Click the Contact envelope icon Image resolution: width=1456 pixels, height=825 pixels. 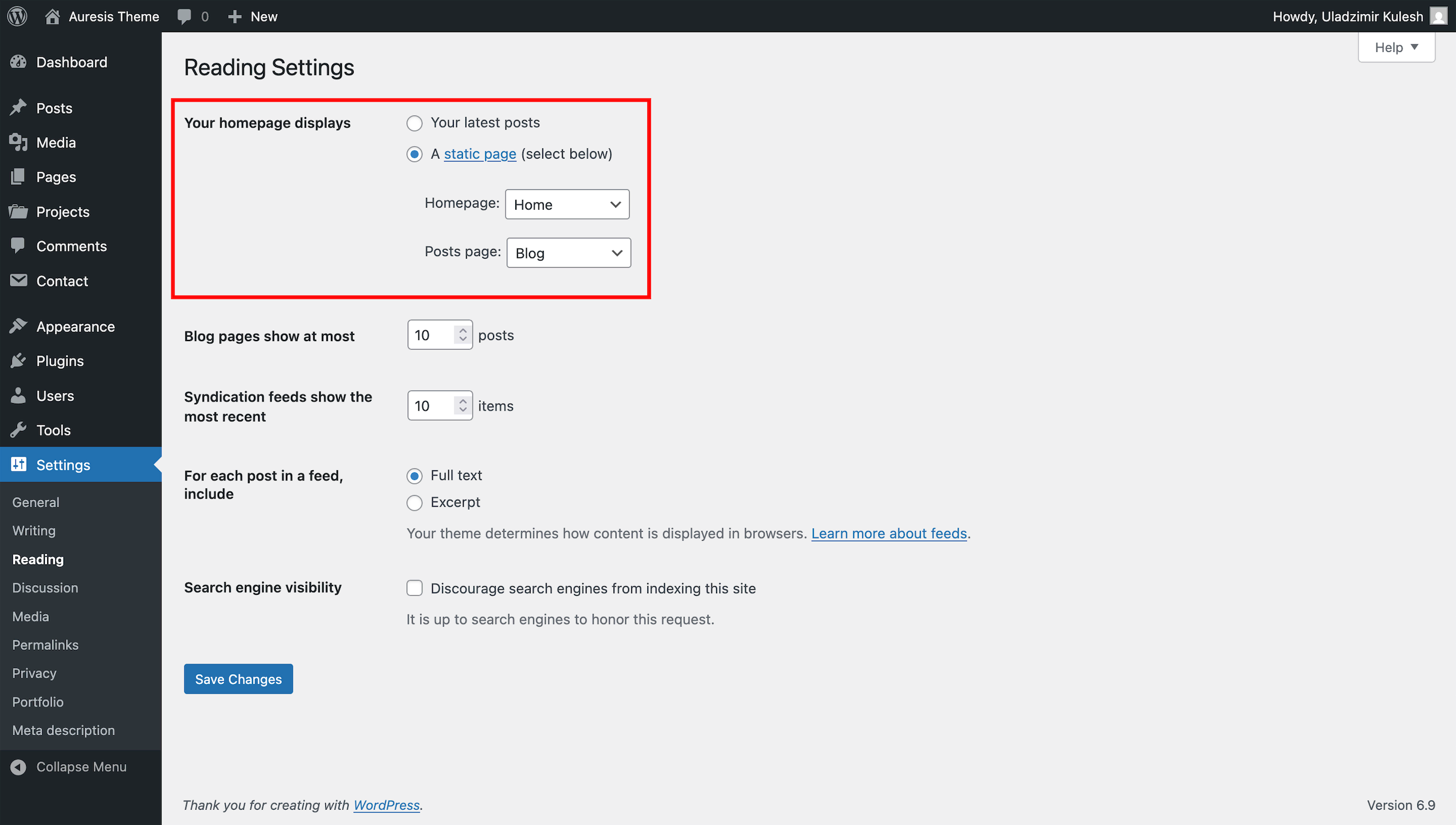tap(18, 280)
